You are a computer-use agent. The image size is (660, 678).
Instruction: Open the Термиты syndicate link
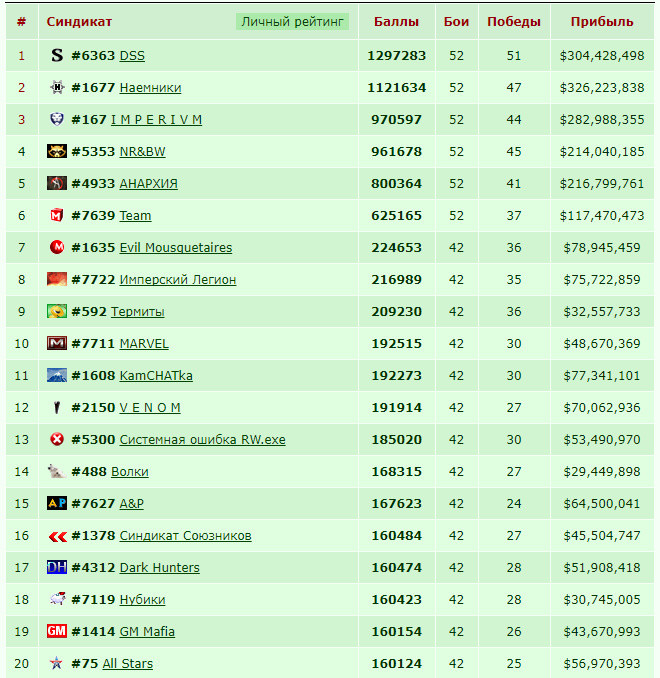pos(138,312)
